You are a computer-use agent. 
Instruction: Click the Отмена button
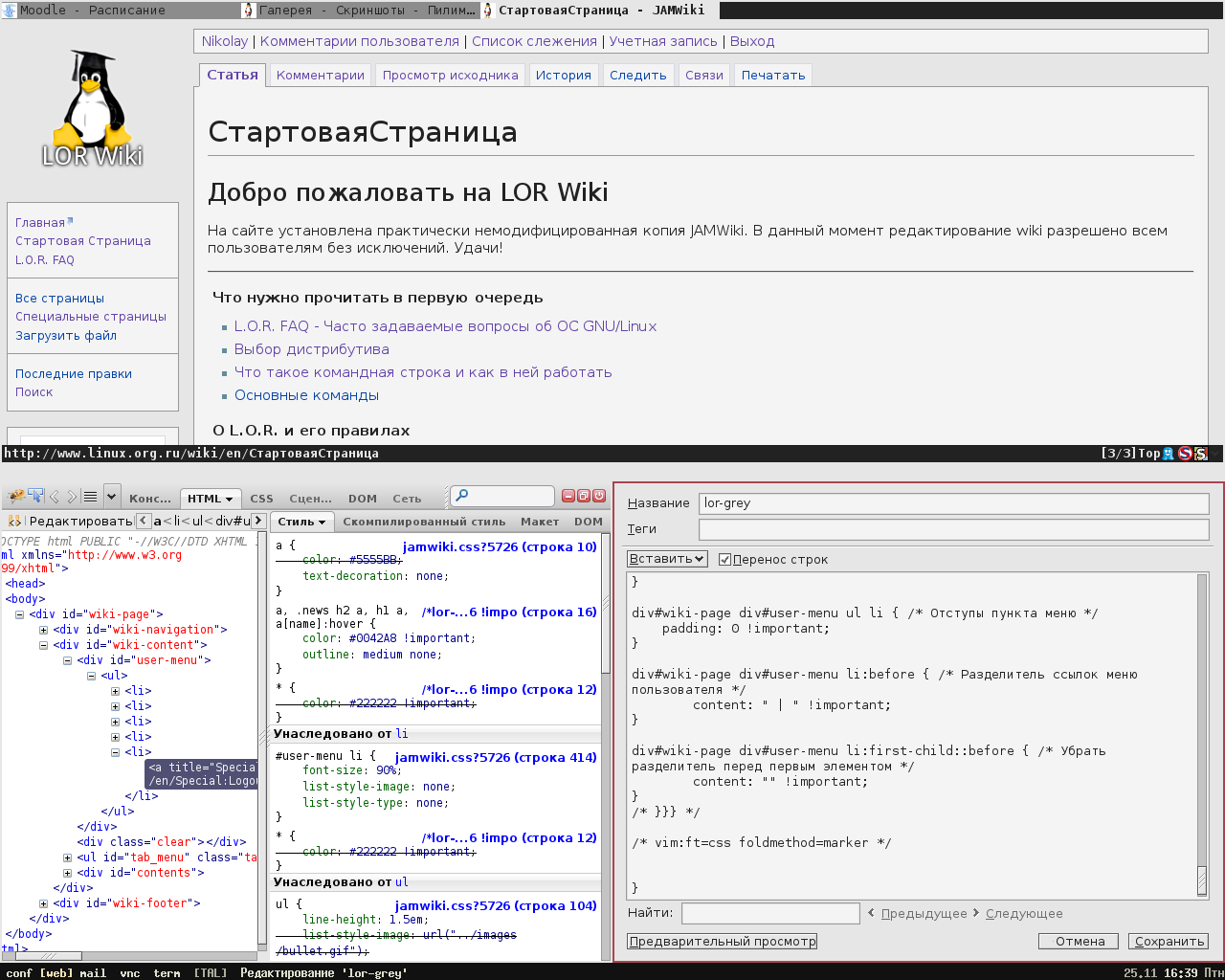[x=1080, y=942]
